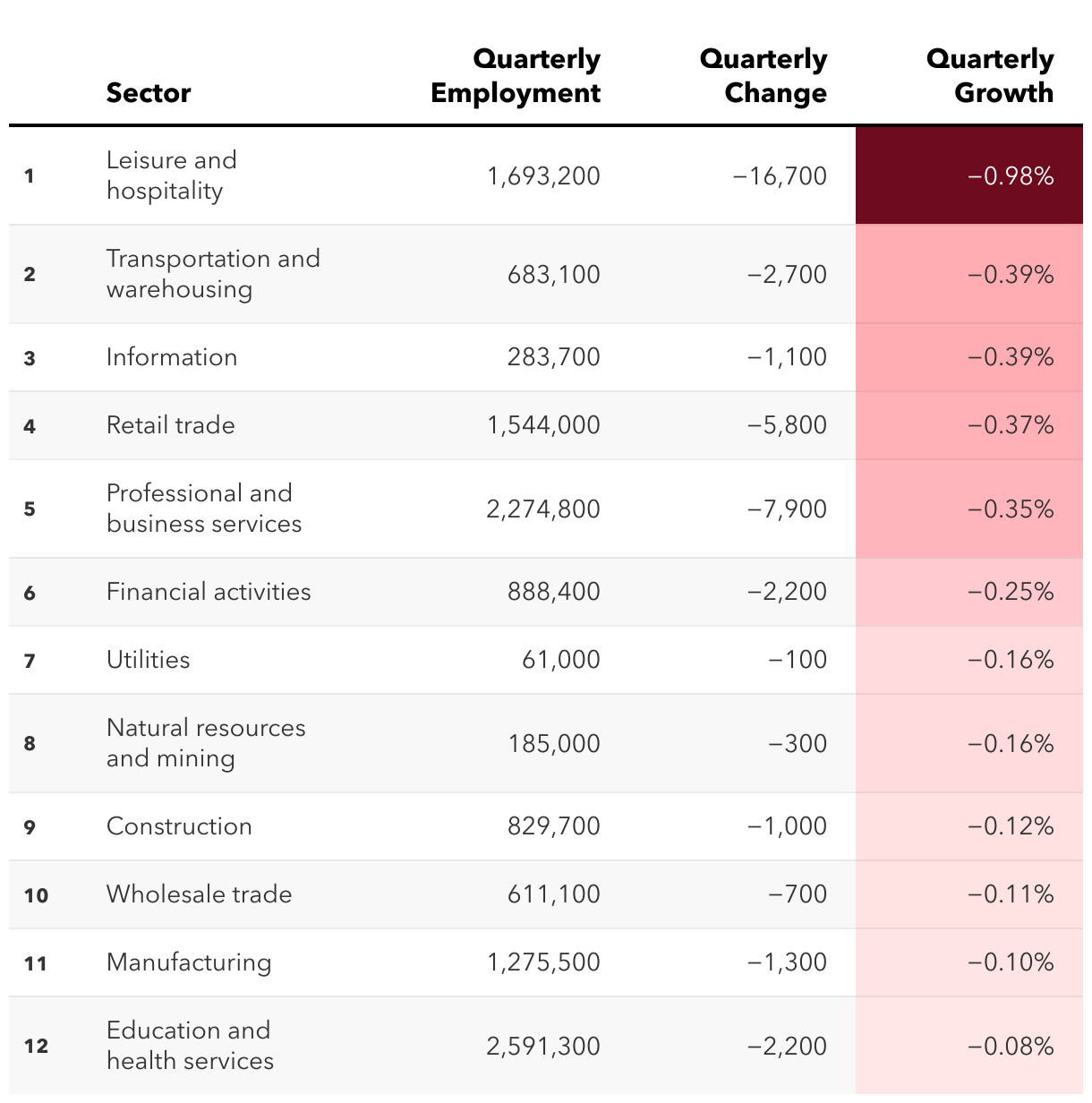Click Natural resources and mining row label
This screenshot has width=1092, height=1103.
click(x=206, y=743)
